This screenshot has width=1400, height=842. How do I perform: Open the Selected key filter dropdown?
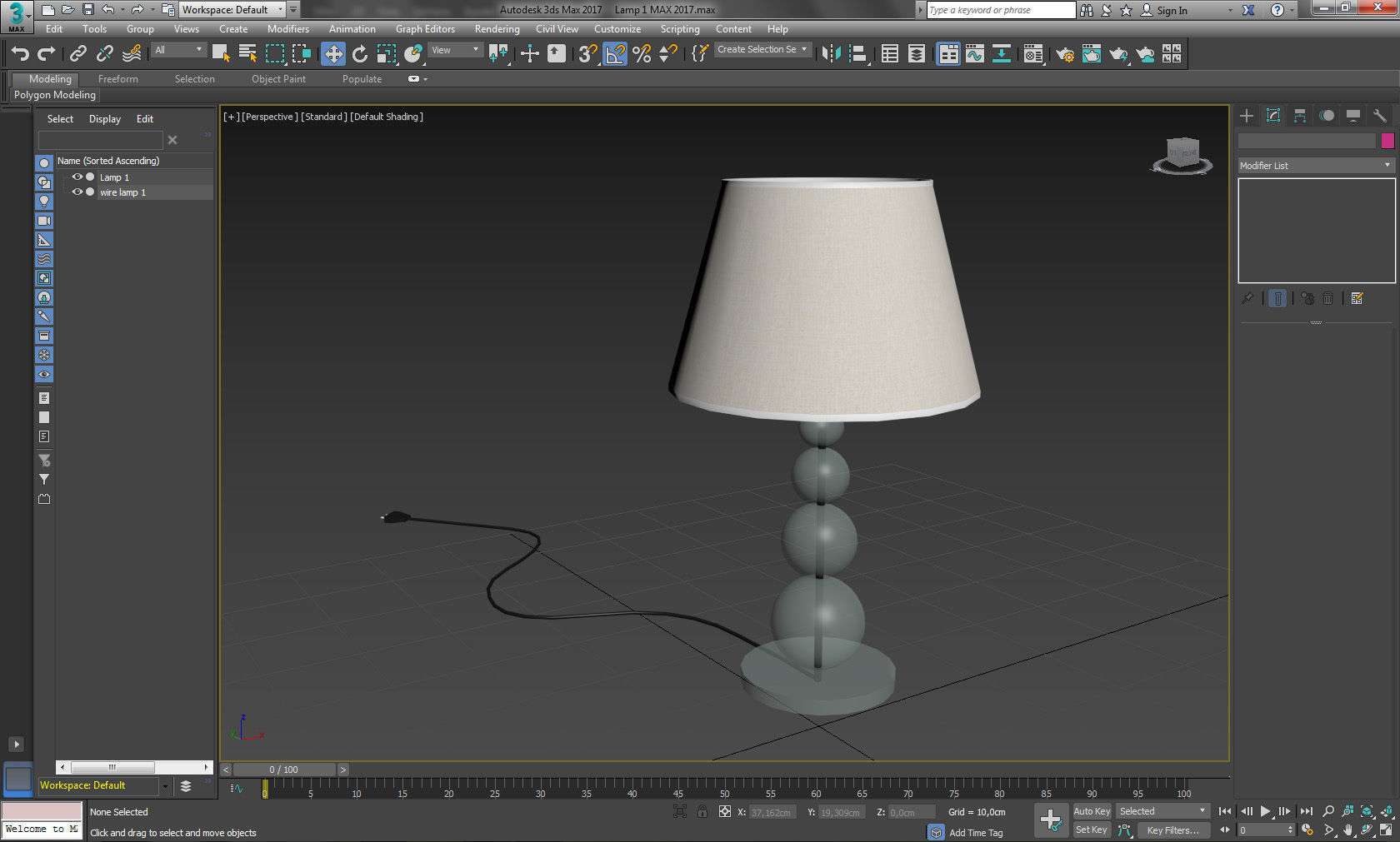pyautogui.click(x=1162, y=811)
